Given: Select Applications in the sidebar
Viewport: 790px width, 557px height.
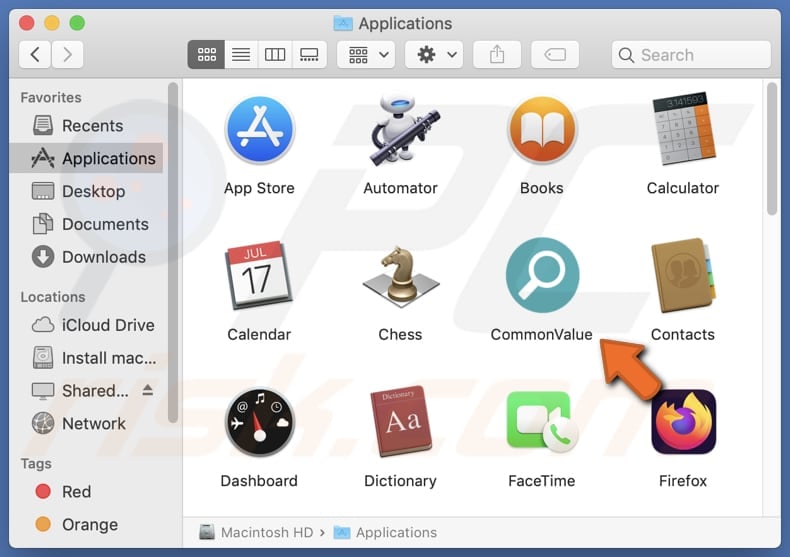Looking at the screenshot, I should pos(86,158).
